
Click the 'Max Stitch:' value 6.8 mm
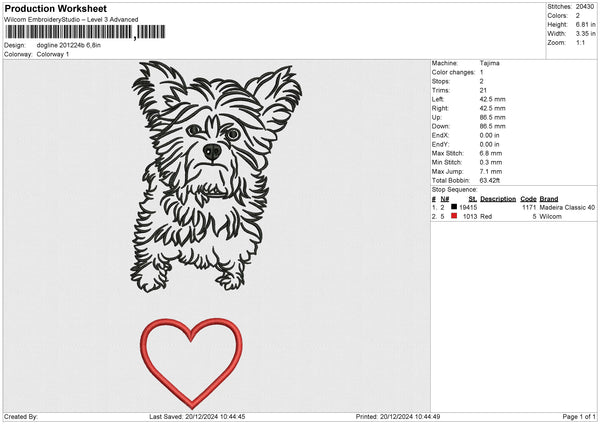pos(491,153)
